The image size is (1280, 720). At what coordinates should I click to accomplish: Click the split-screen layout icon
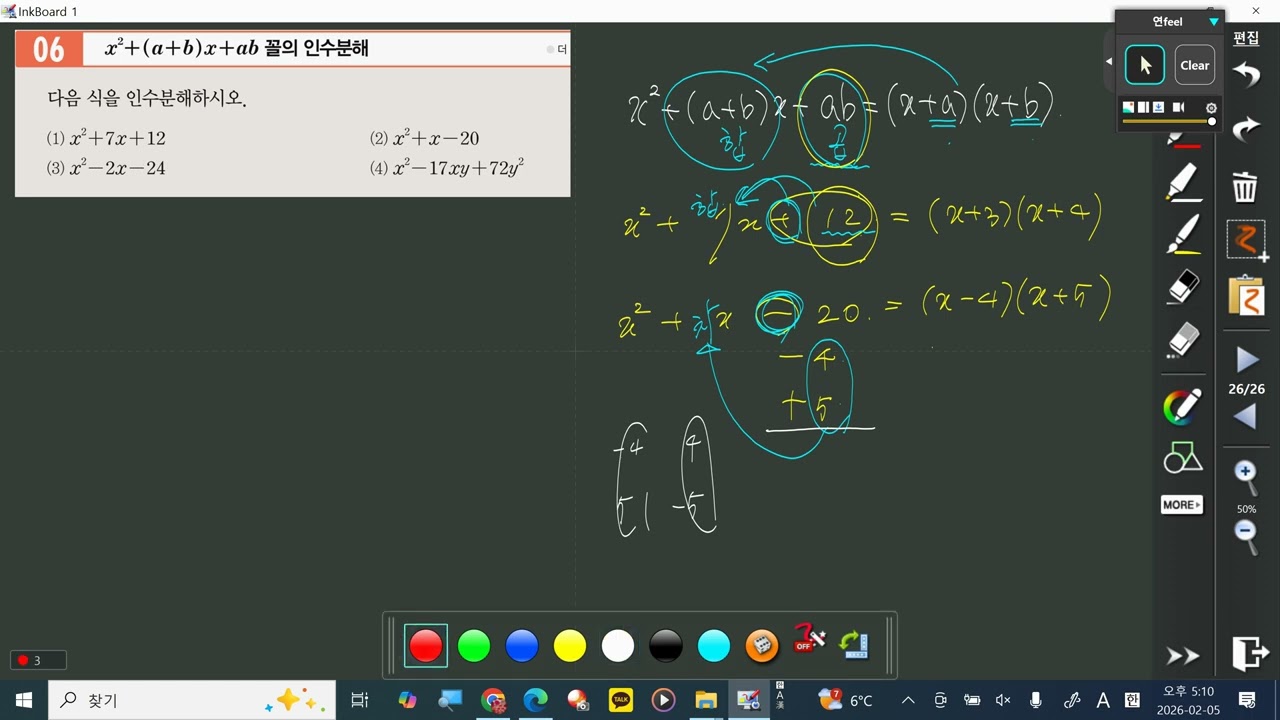[1143, 107]
